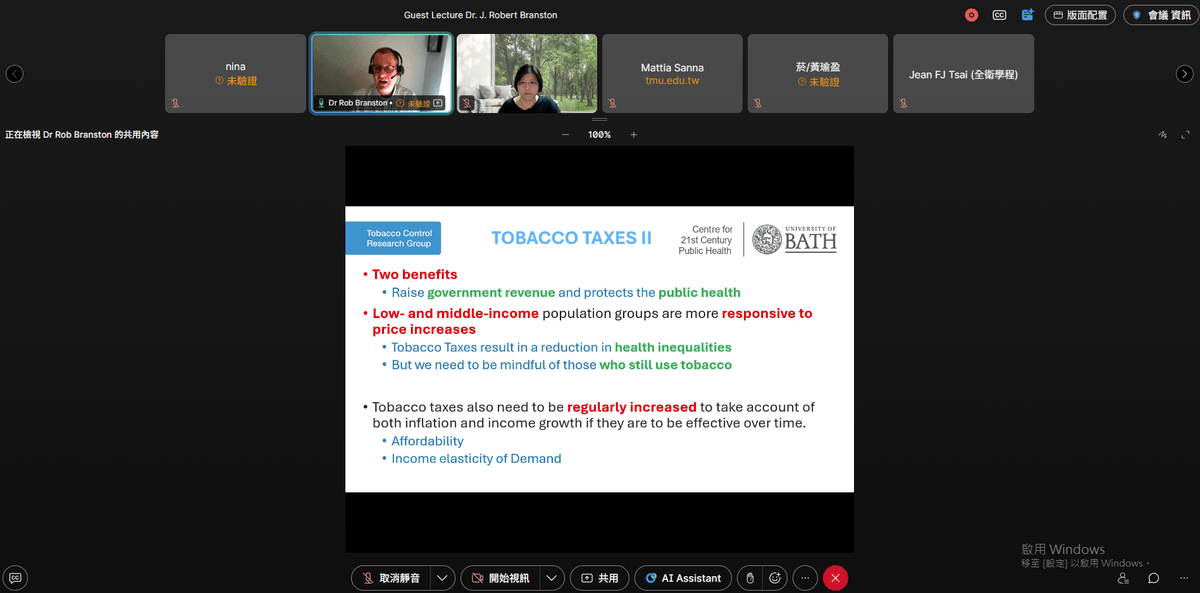The height and width of the screenshot is (593, 1200).
Task: Click 正在檢視 Dr Rob Branston sharing label
Action: 81,134
